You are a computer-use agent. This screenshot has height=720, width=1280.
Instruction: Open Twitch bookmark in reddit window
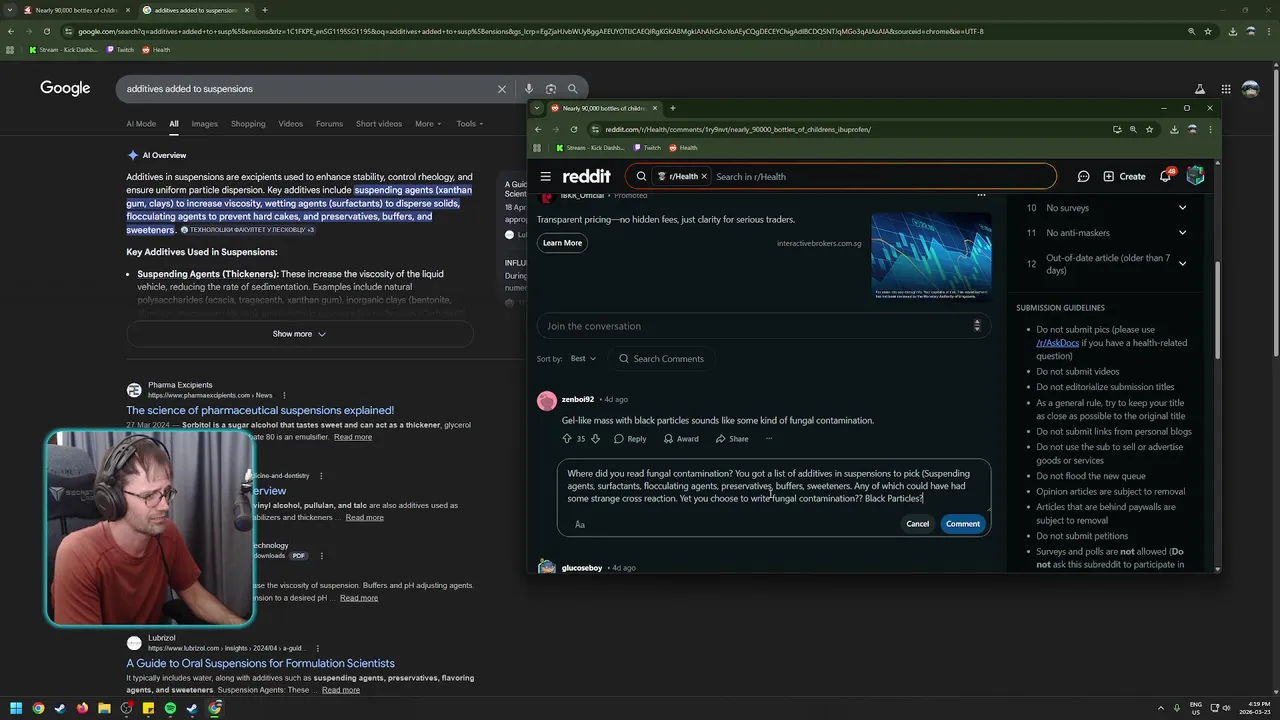(x=647, y=148)
